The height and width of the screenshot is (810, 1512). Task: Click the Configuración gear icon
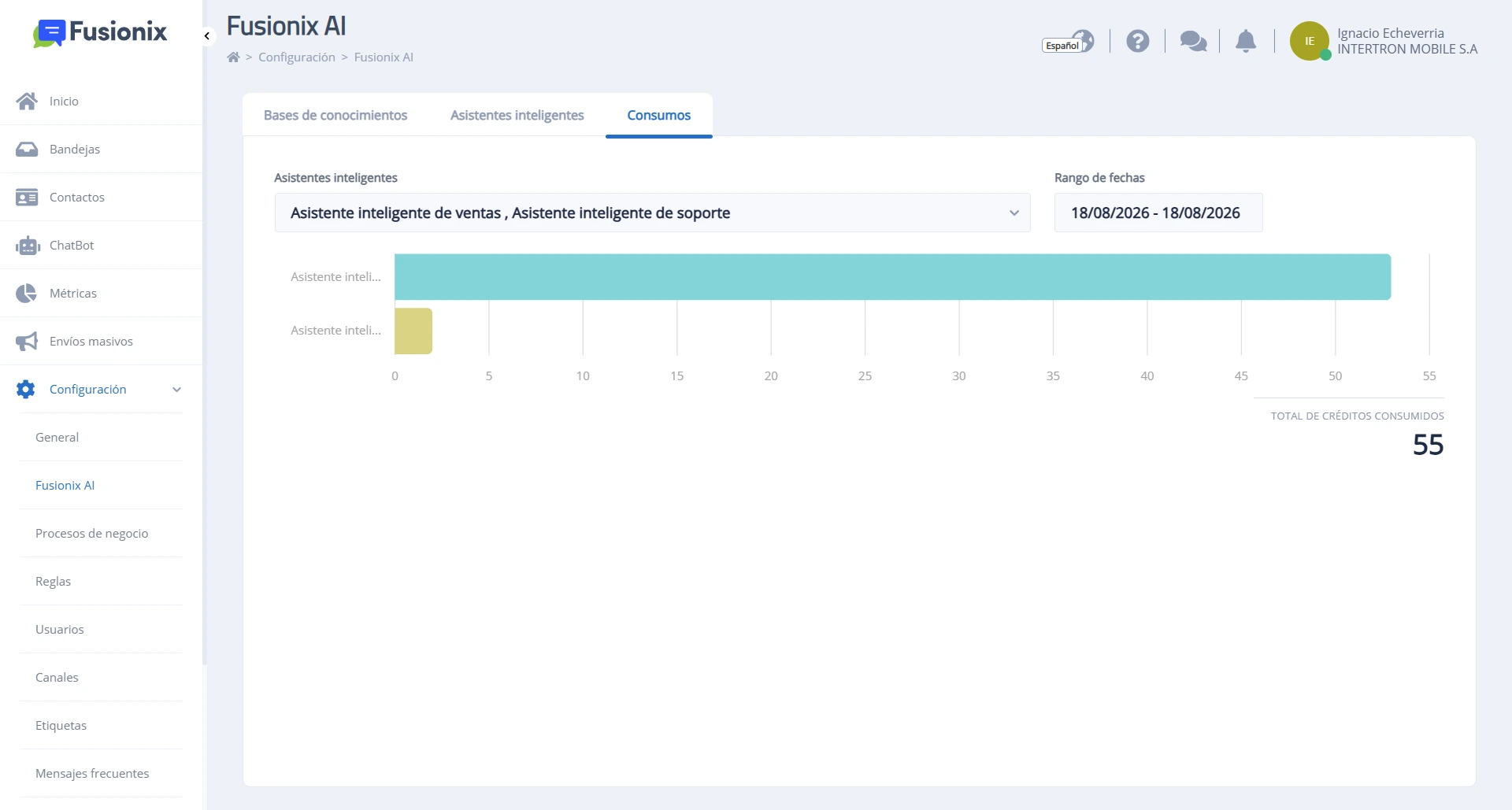point(26,389)
